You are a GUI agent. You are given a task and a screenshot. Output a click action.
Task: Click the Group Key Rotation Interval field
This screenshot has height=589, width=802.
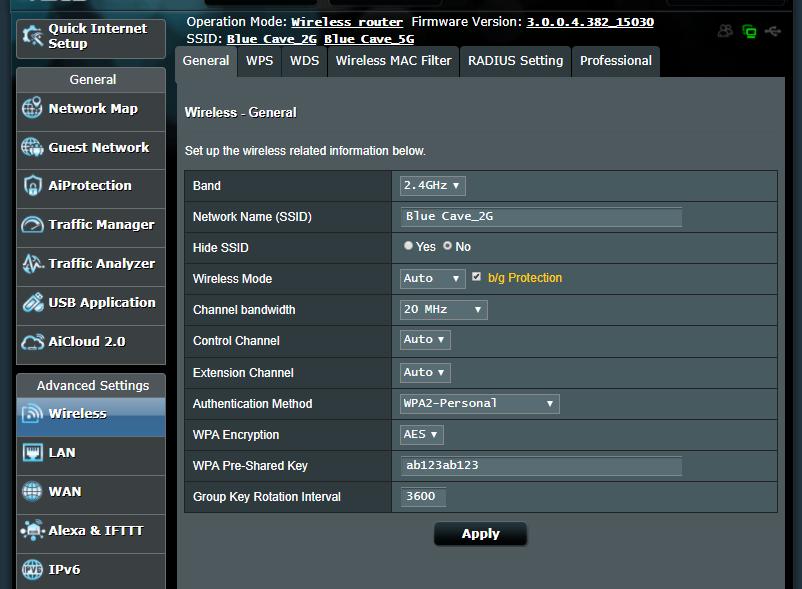pos(424,496)
